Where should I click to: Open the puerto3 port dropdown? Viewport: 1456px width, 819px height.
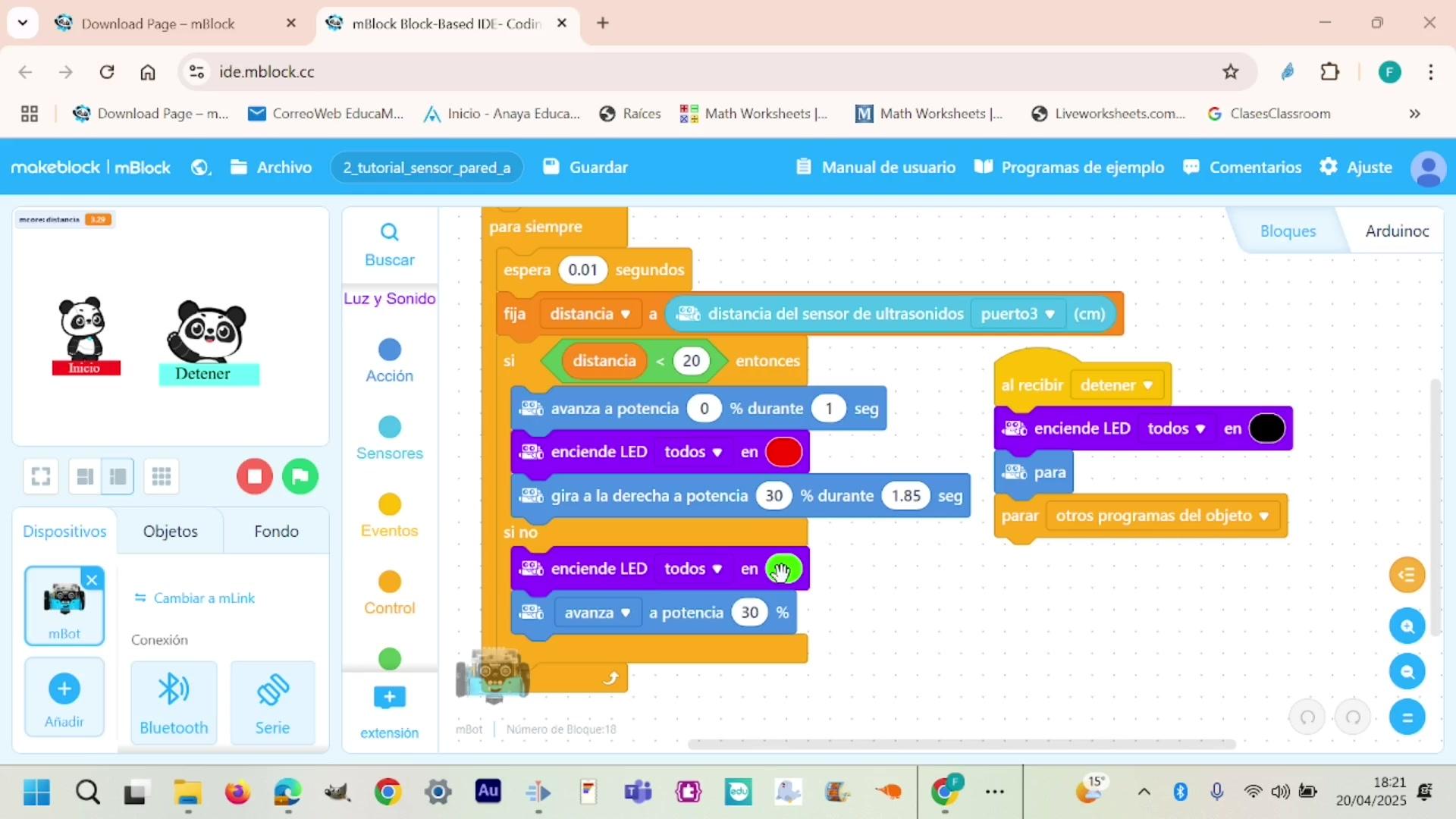(x=1017, y=314)
